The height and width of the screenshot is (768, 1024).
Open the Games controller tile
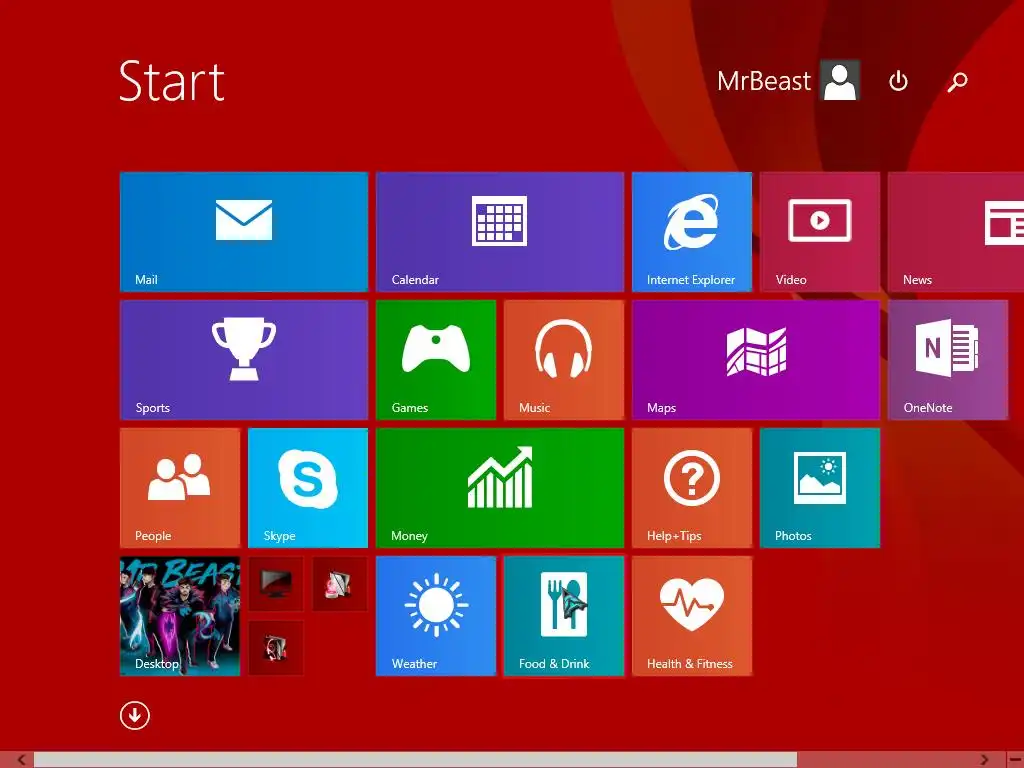tap(436, 360)
